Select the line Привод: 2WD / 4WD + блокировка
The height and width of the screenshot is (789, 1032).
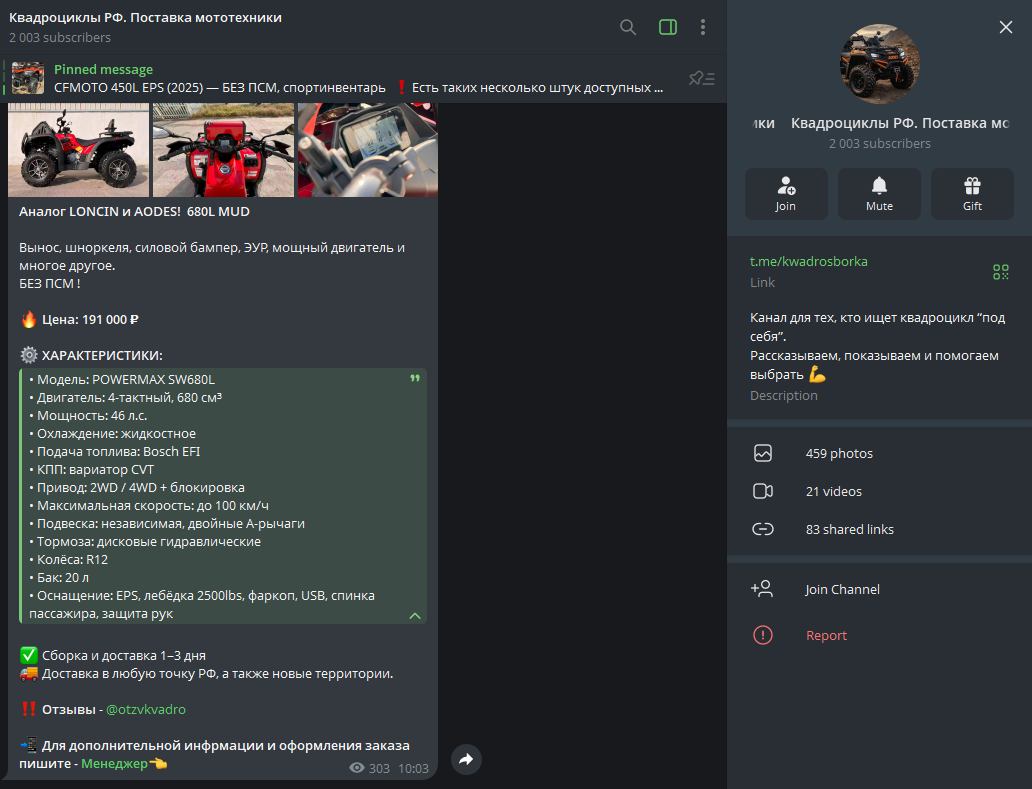137,488
